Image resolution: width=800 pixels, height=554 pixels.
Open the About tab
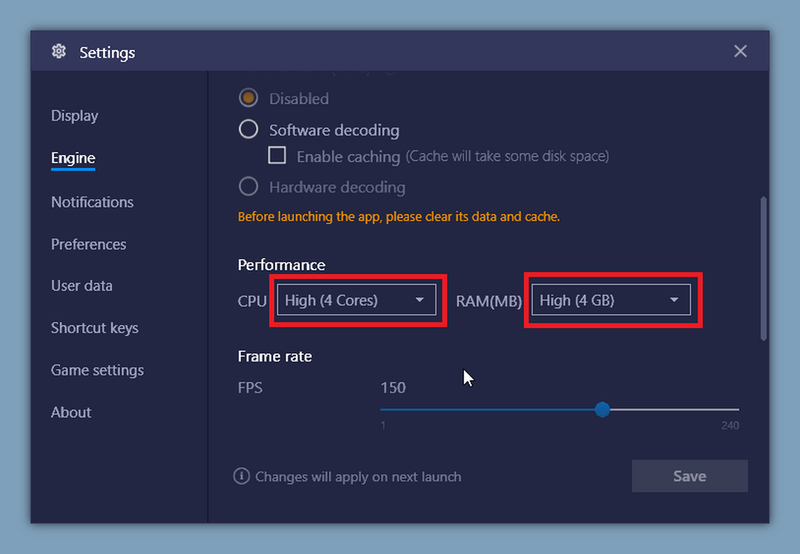[71, 412]
